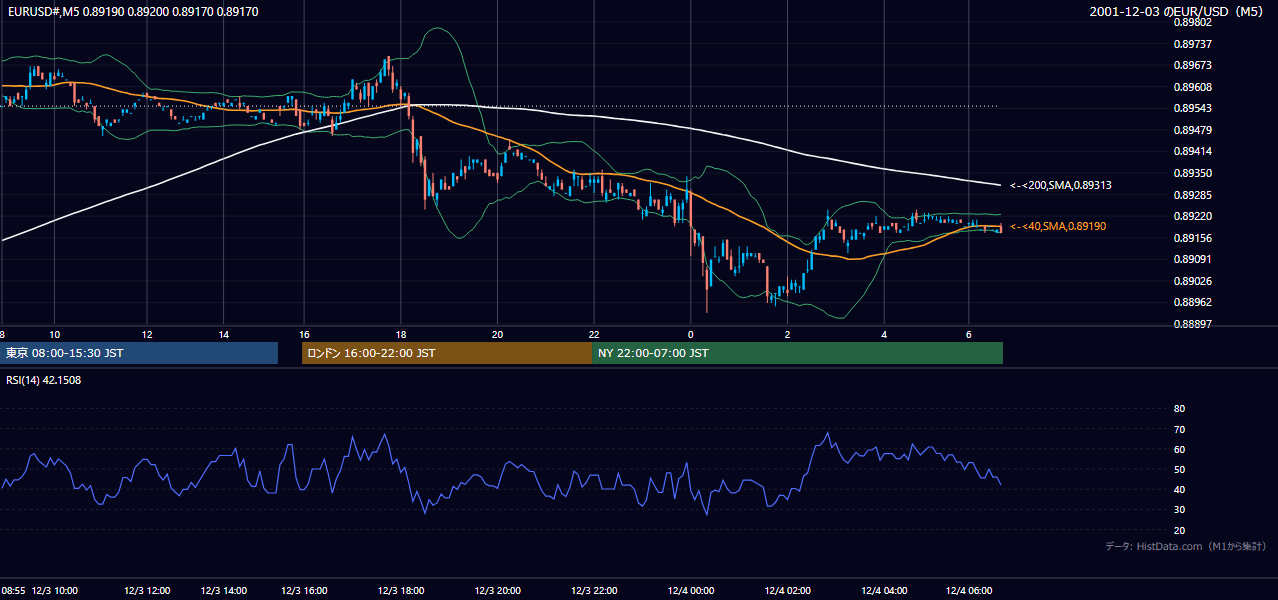Click the 0.89608 price axis label
This screenshot has width=1278, height=600.
[1193, 87]
